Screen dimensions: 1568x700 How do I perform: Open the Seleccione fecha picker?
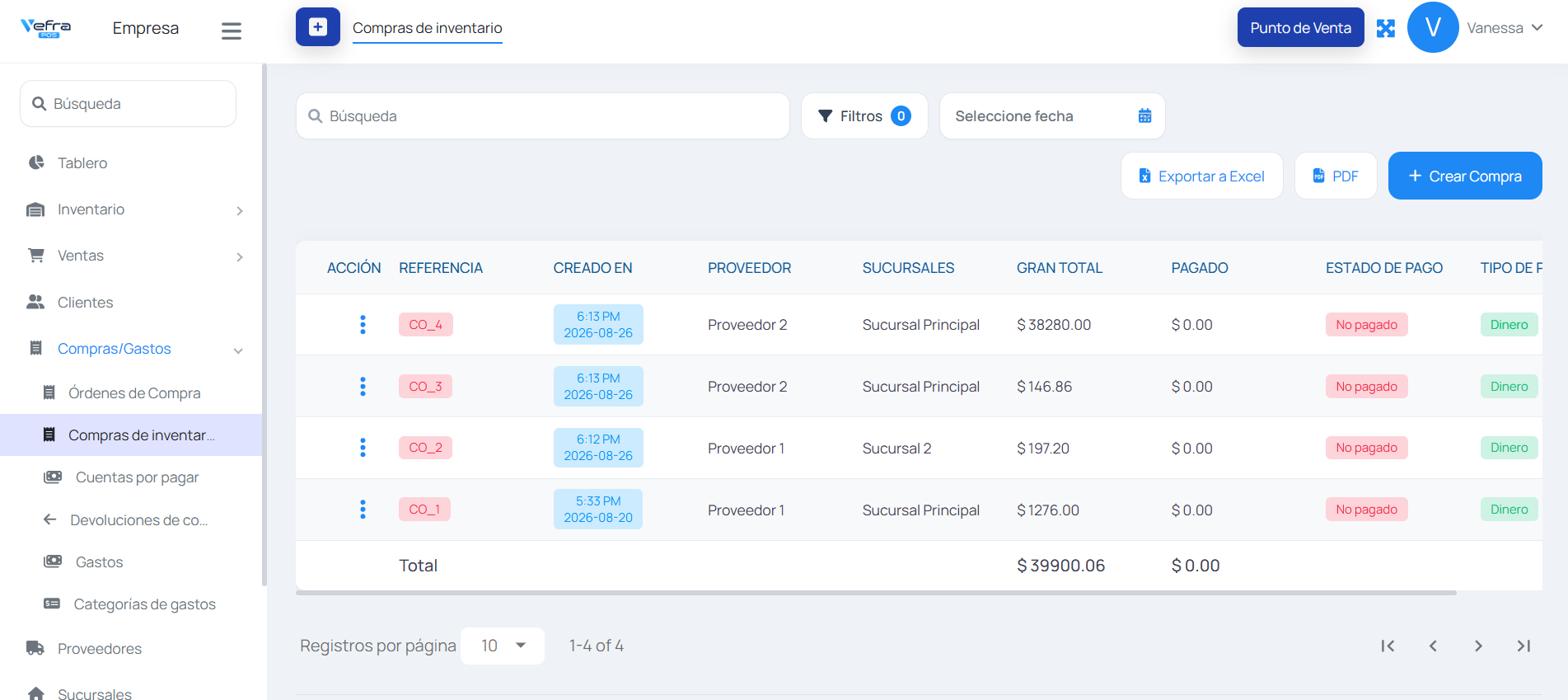tap(1052, 116)
